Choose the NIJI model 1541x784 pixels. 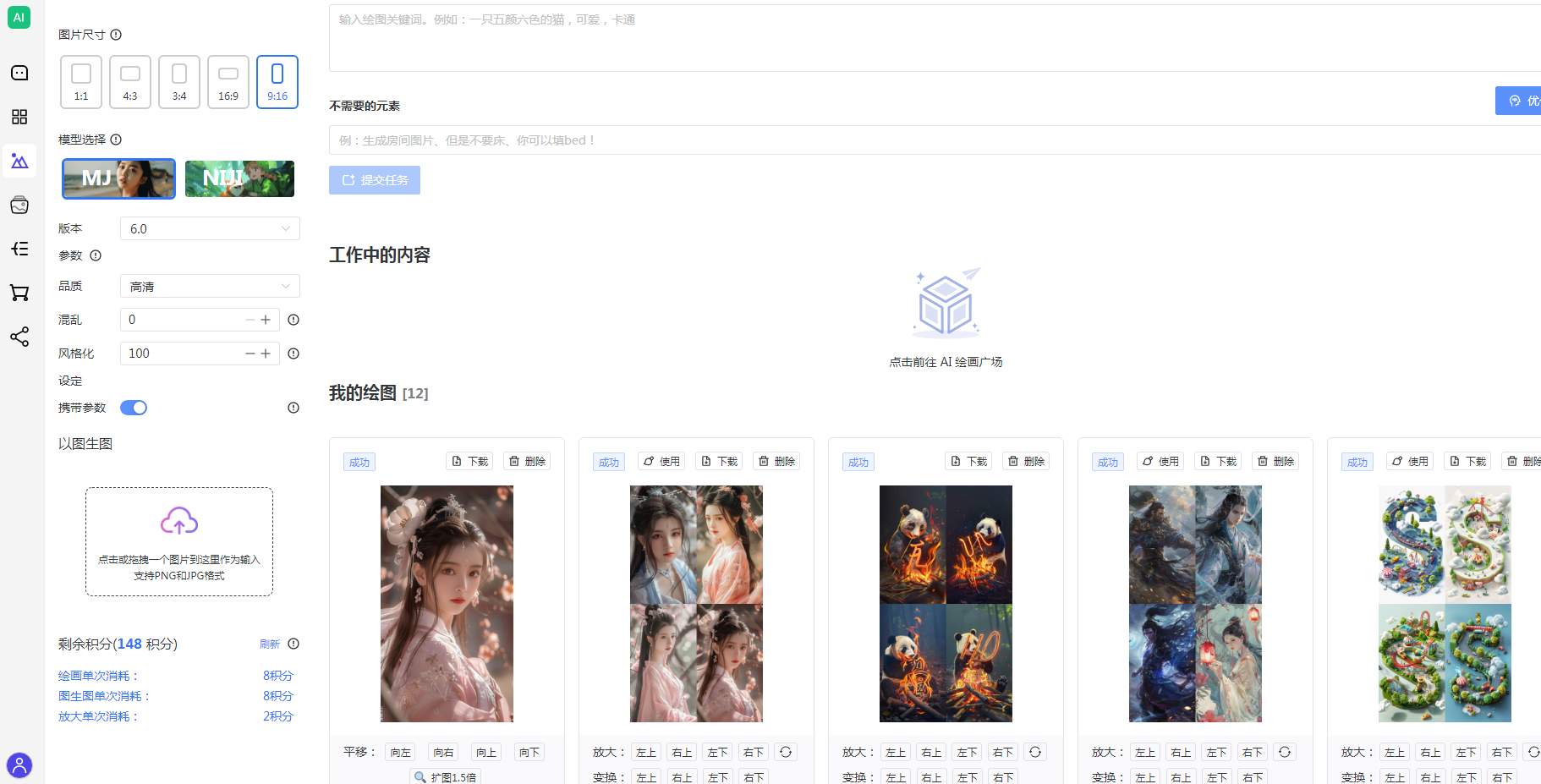point(239,178)
